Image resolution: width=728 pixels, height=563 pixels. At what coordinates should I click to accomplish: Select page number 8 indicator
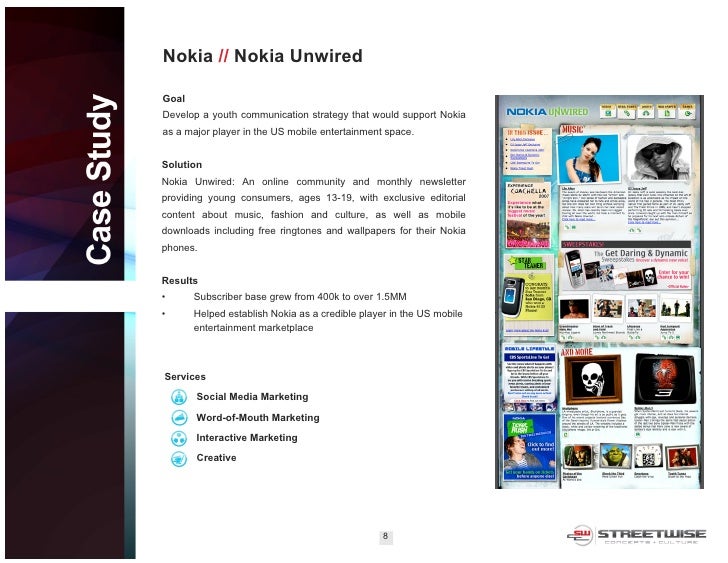click(x=385, y=536)
